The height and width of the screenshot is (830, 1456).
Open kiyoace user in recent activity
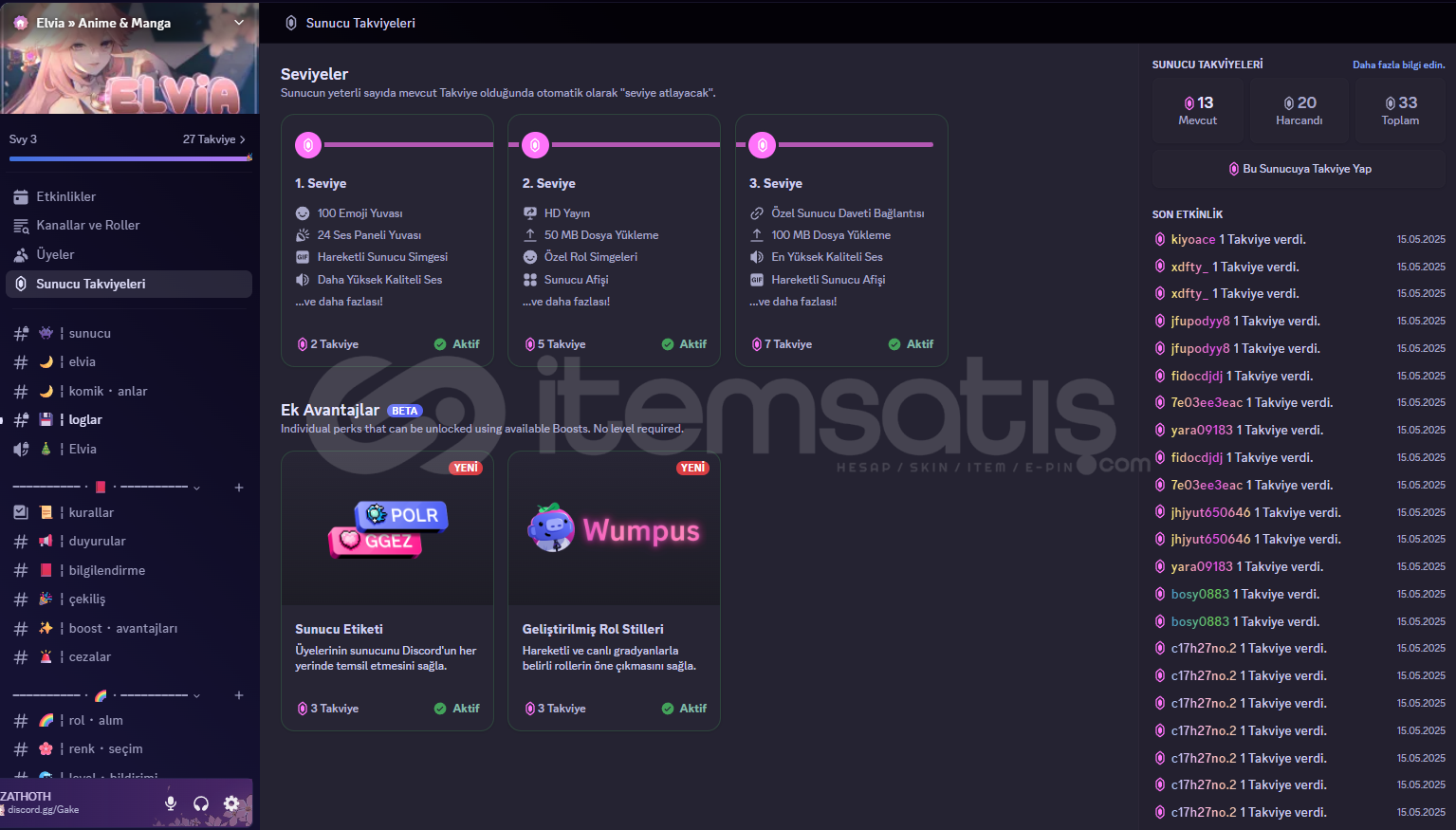(1193, 239)
